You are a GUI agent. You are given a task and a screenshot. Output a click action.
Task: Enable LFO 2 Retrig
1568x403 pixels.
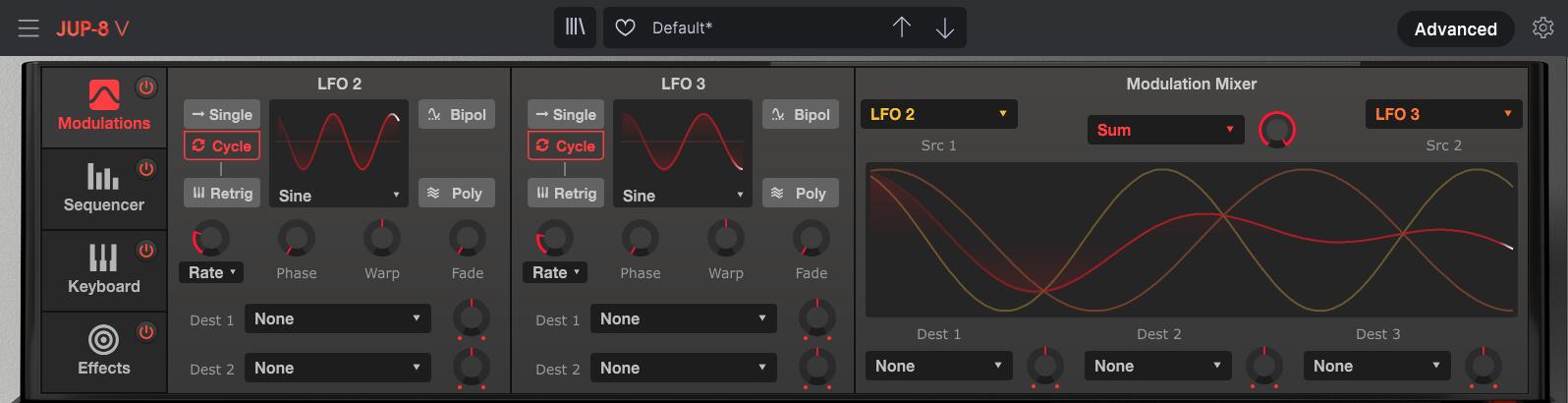coord(221,193)
